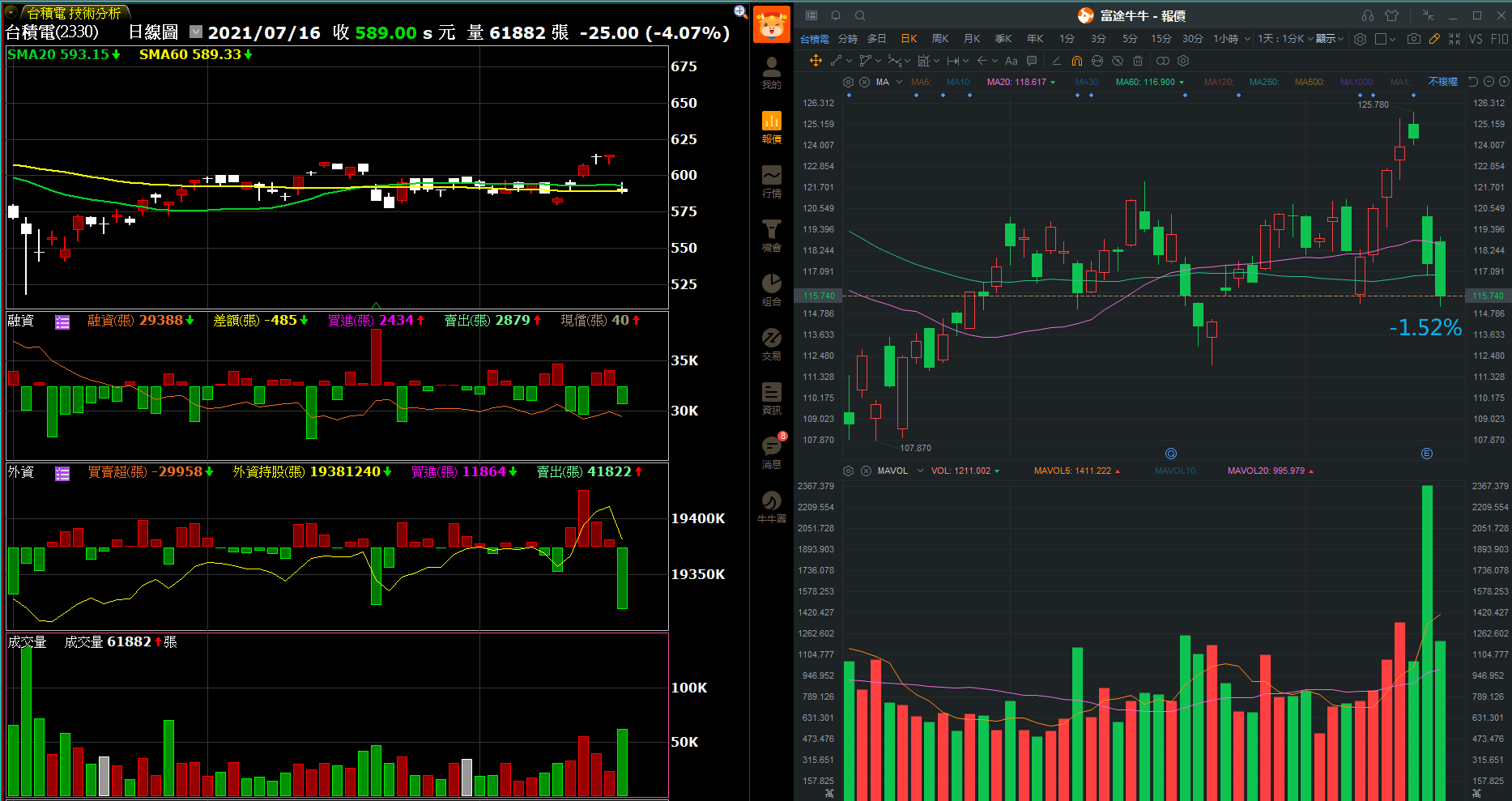Screen dimensions: 1512x801
Task: Click the zoom-in plus chart button
Action: pyautogui.click(x=1504, y=82)
